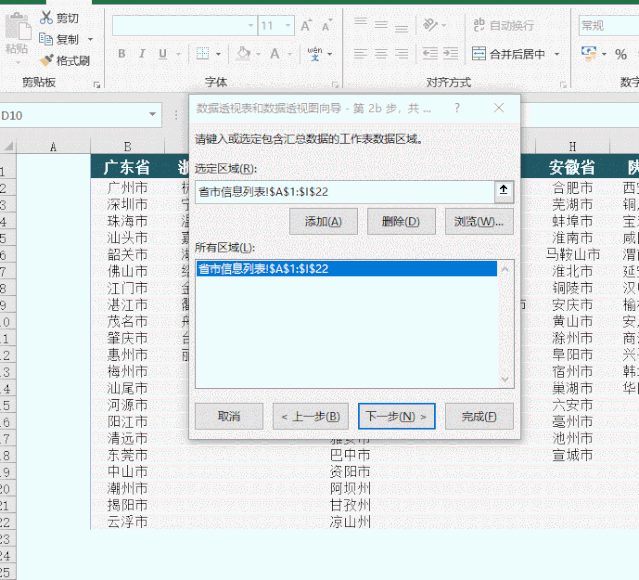Center text horizontally icon
Screen dimensions: 639x580
tap(381, 53)
